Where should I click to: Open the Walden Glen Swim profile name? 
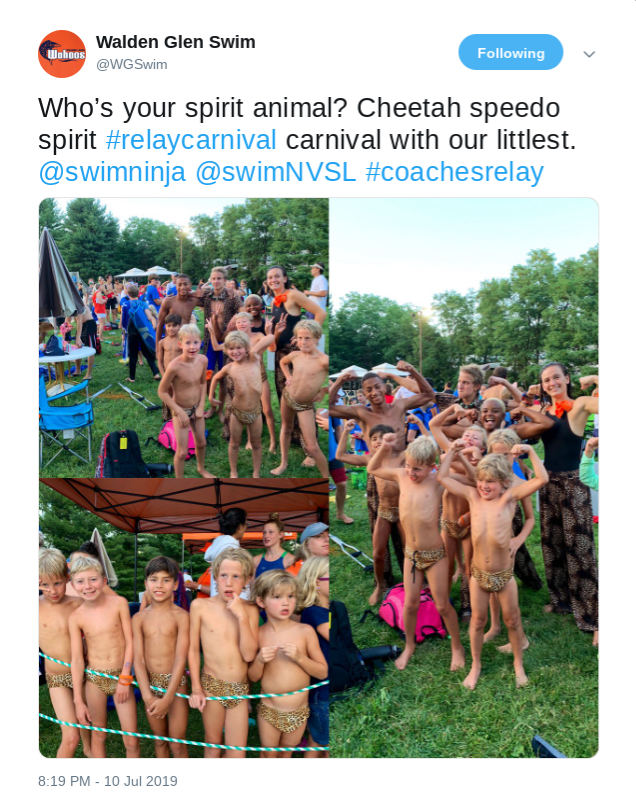coord(176,42)
